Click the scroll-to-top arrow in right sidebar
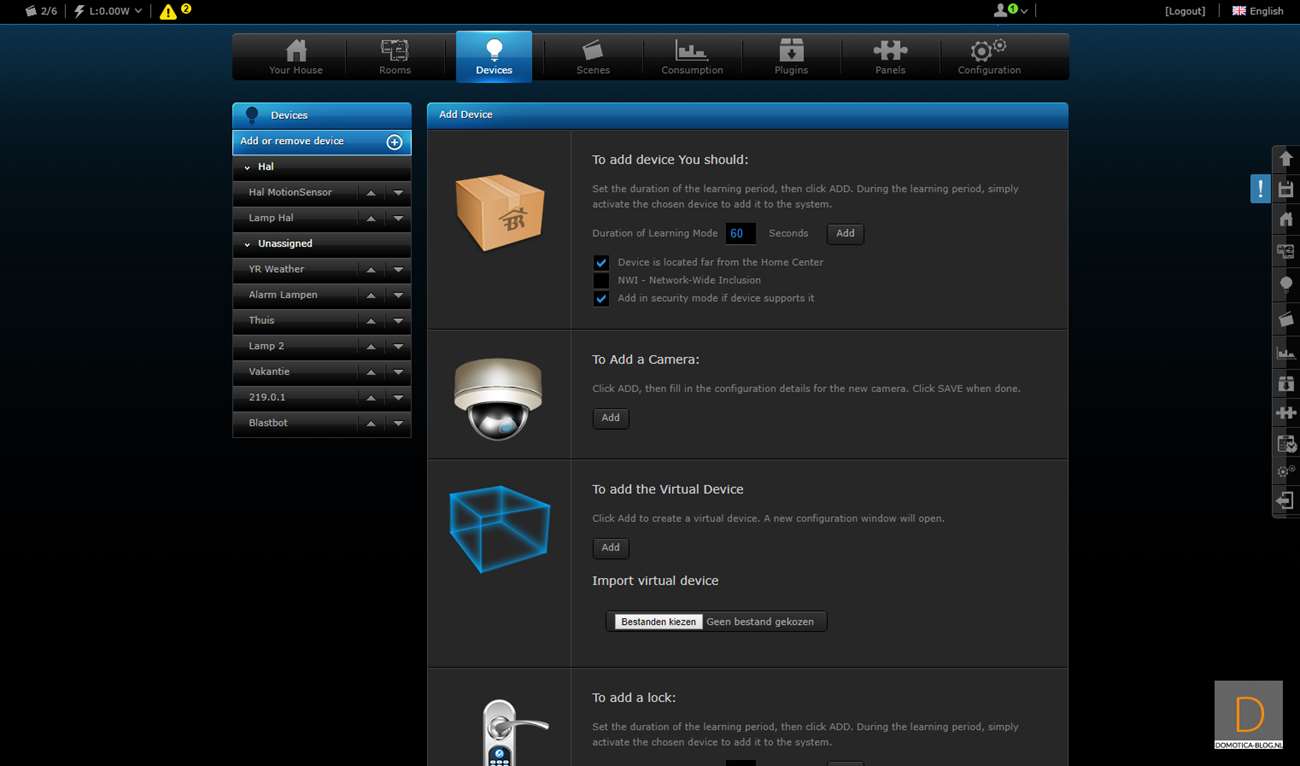Screen dimensions: 1300x766 (1286, 159)
